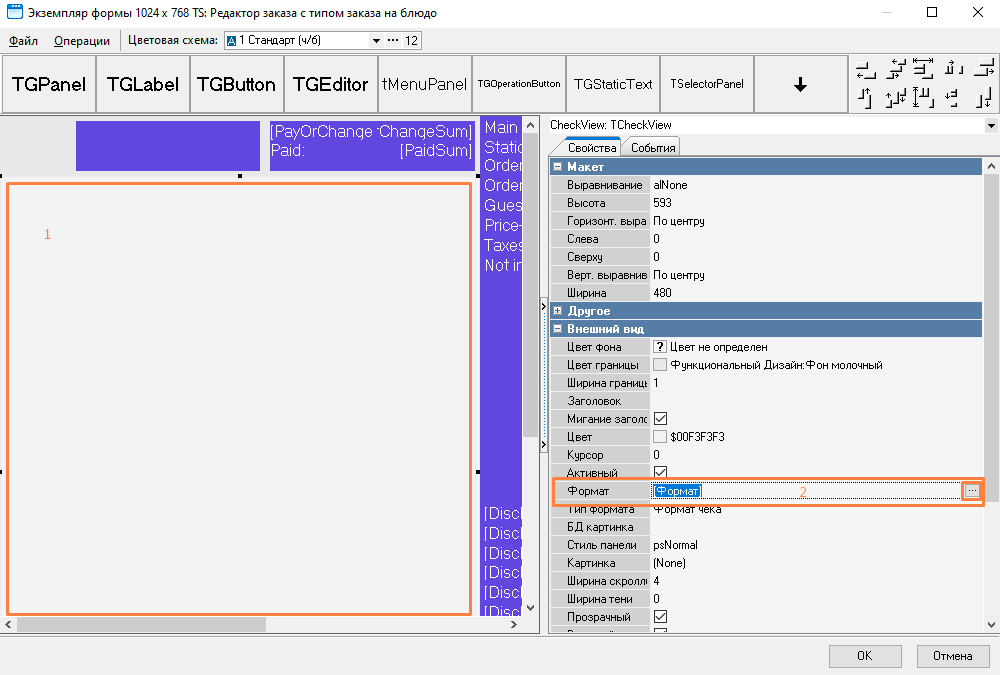Viewport: 1000px width, 675px height.
Task: Select the TGButton component in the palette
Action: click(236, 85)
